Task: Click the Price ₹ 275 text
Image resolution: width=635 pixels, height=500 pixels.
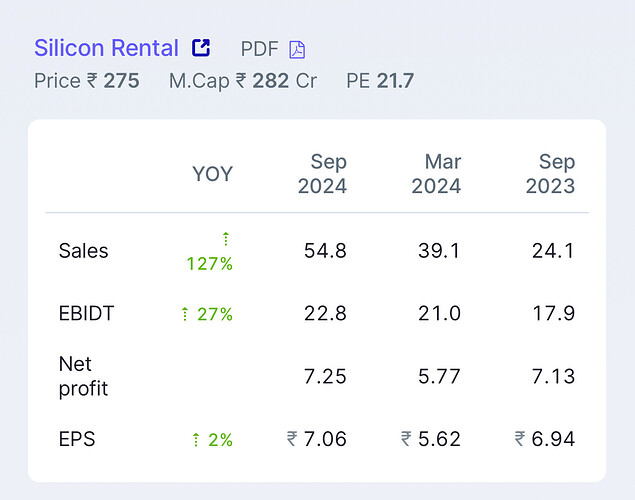Action: [x=87, y=81]
